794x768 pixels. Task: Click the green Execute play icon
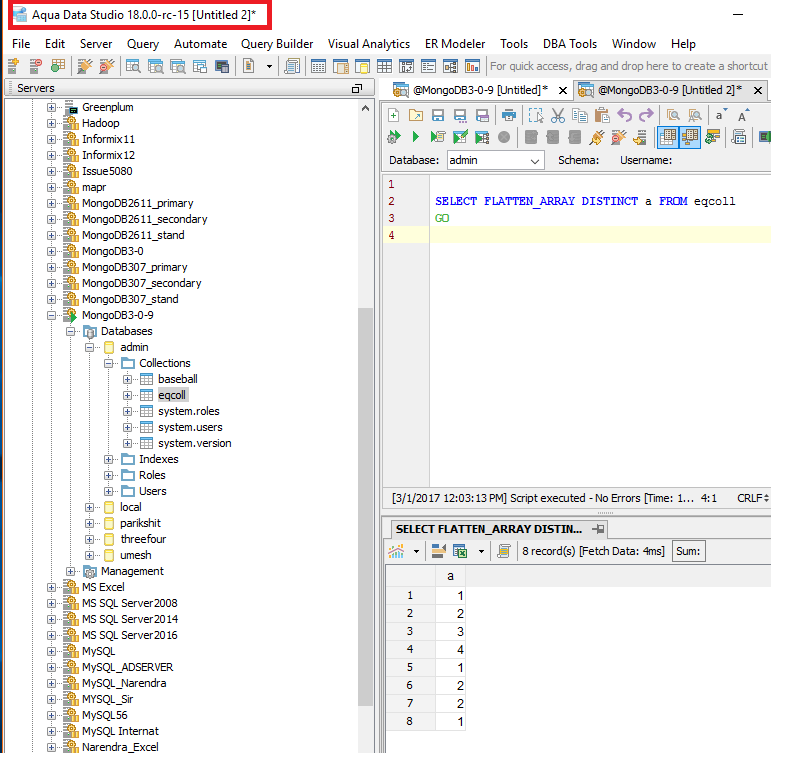point(416,137)
